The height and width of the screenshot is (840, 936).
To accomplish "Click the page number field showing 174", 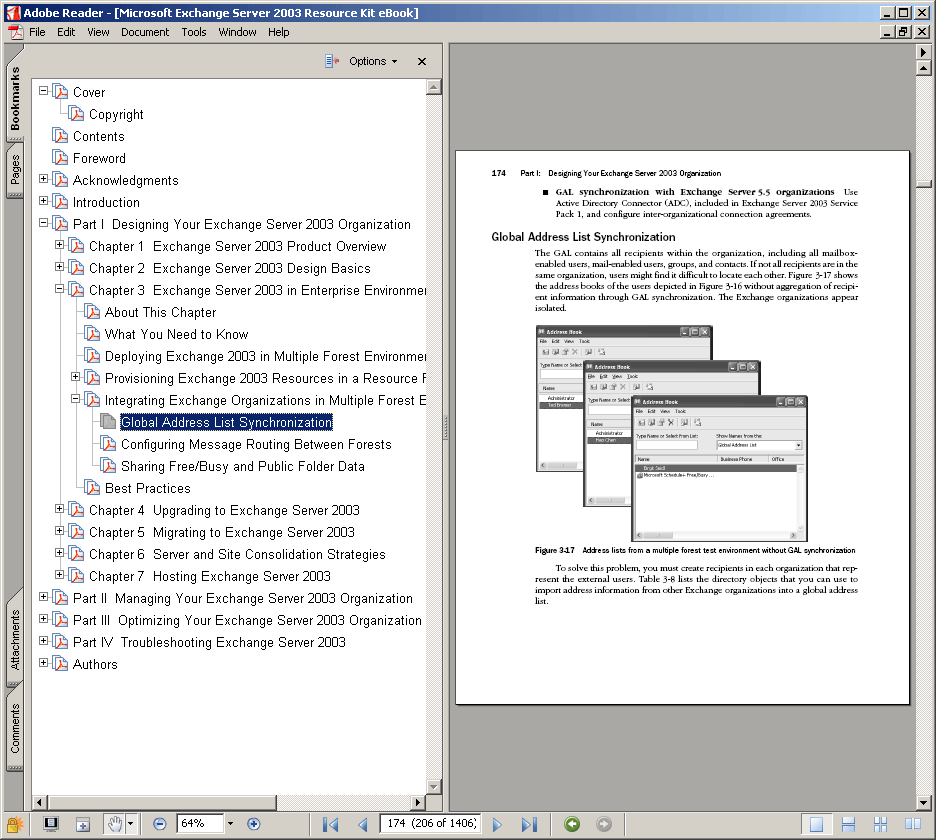I will [430, 824].
